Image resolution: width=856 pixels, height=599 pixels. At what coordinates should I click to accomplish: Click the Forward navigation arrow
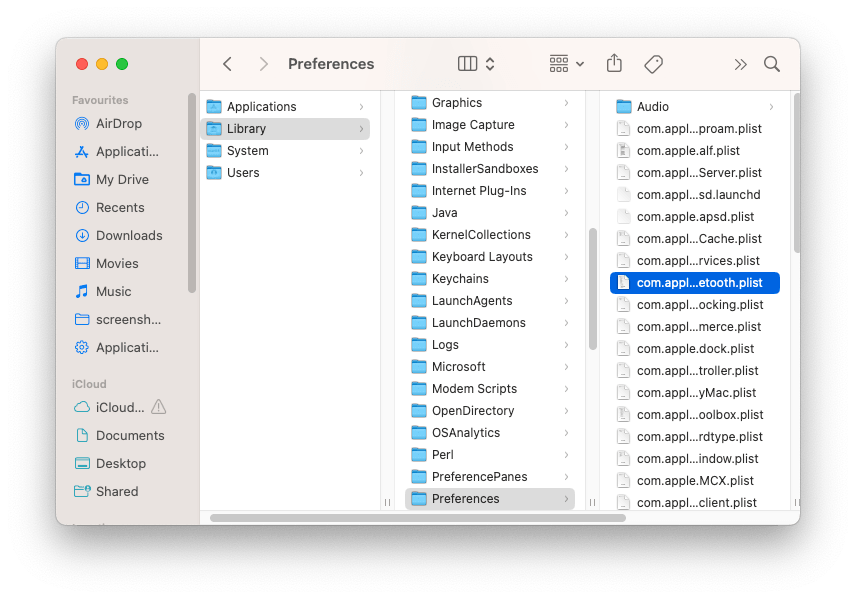(x=263, y=64)
